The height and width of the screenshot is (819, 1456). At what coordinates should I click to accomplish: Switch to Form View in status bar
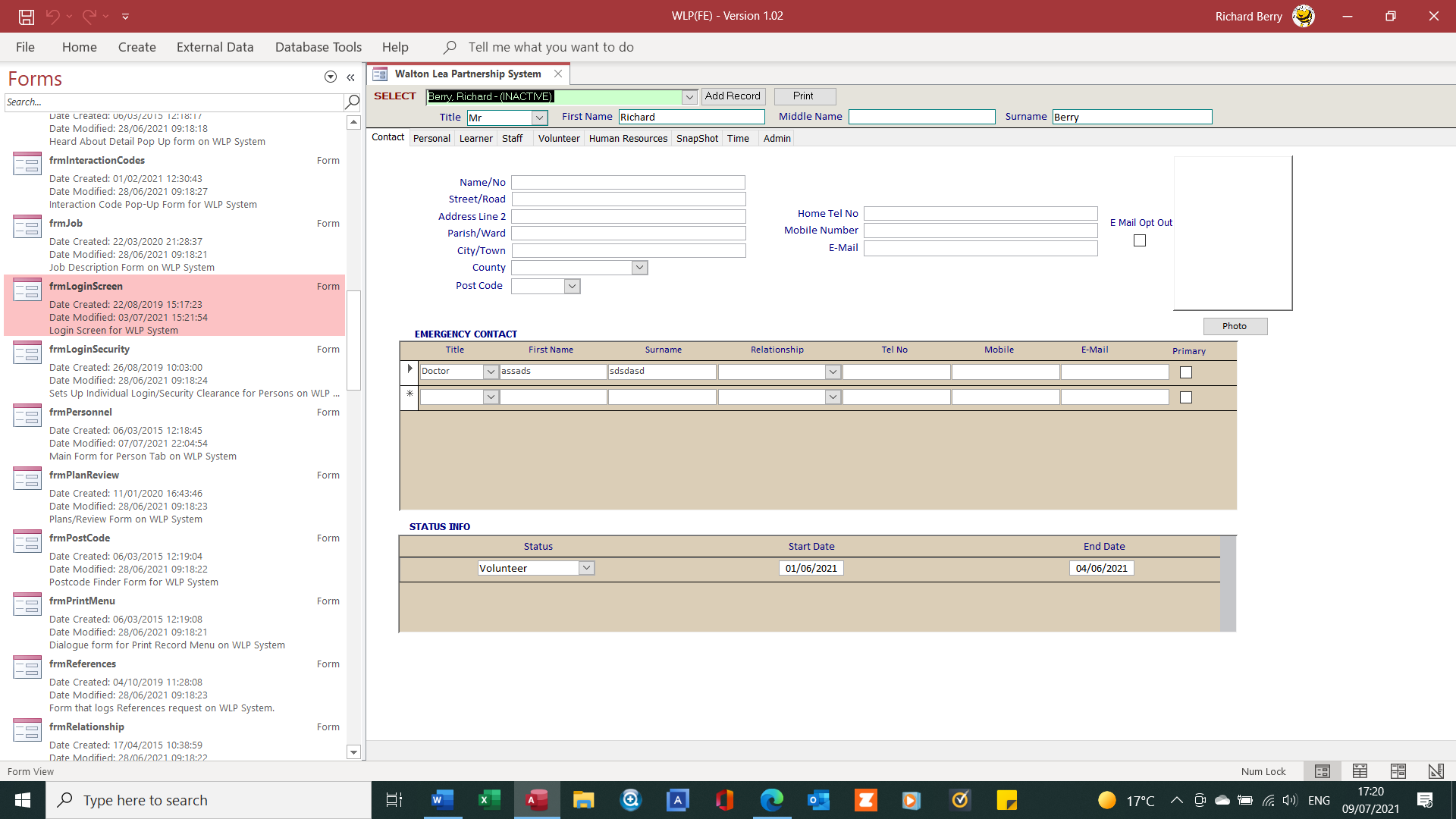1323,771
